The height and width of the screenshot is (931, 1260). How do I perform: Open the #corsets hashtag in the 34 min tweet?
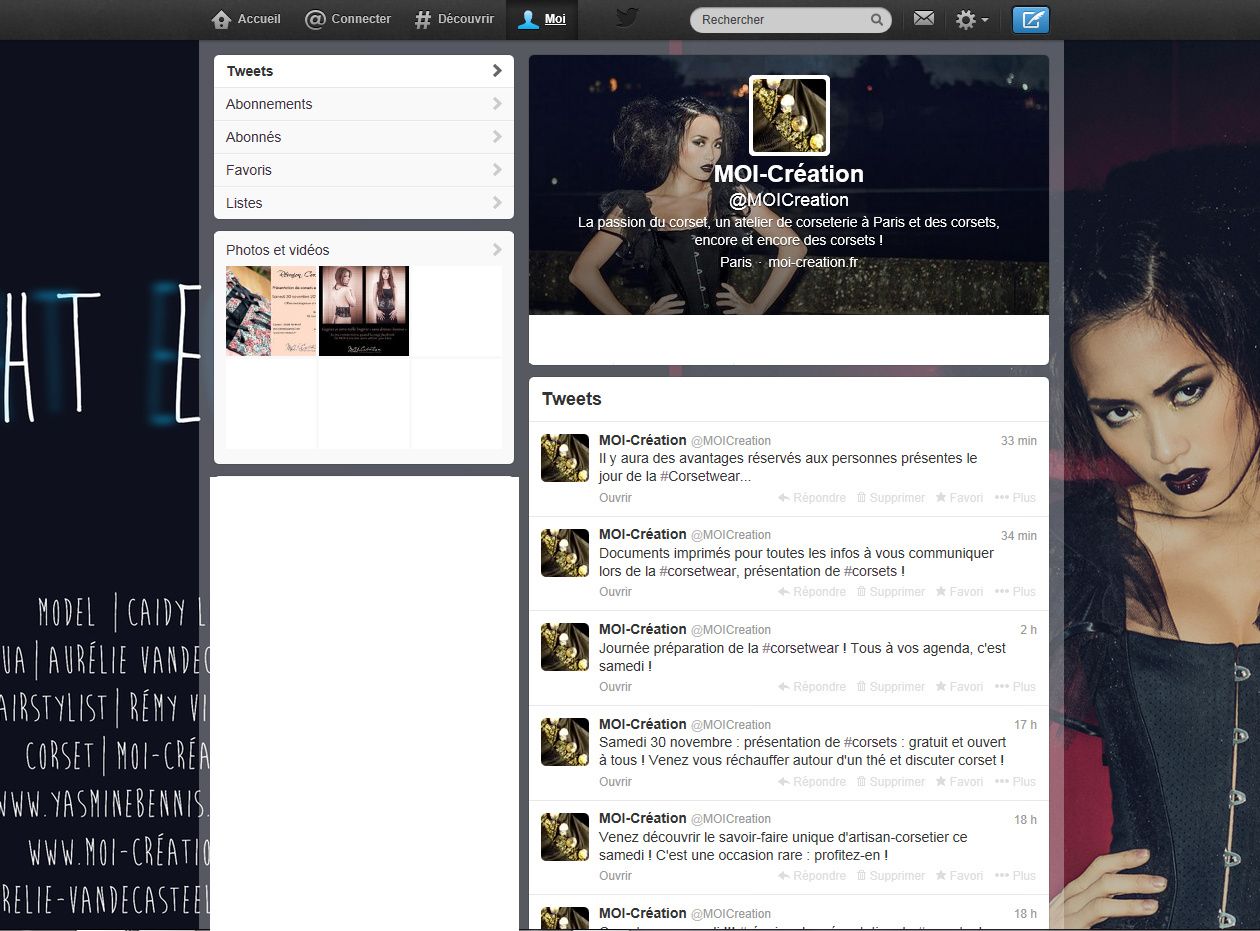[871, 572]
